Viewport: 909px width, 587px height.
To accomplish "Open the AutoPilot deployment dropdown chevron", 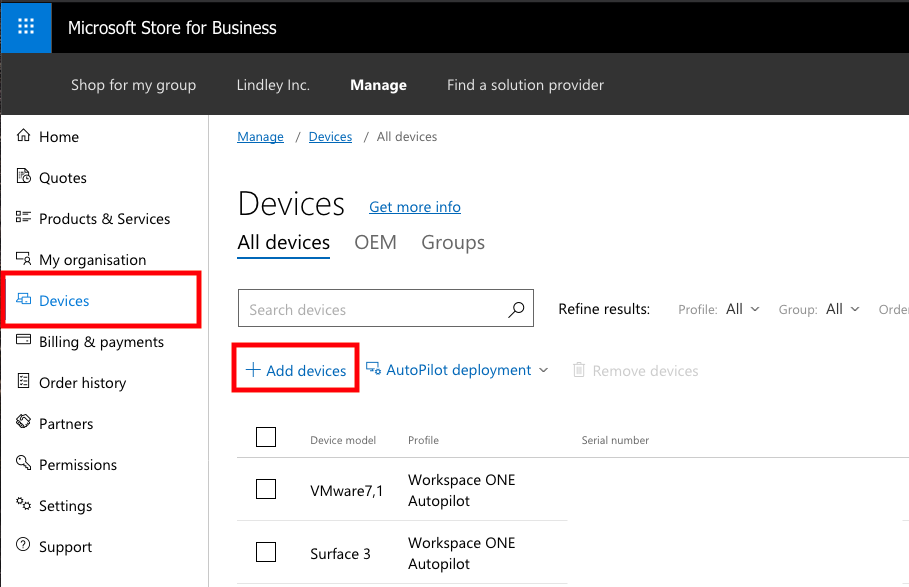I will (x=543, y=370).
